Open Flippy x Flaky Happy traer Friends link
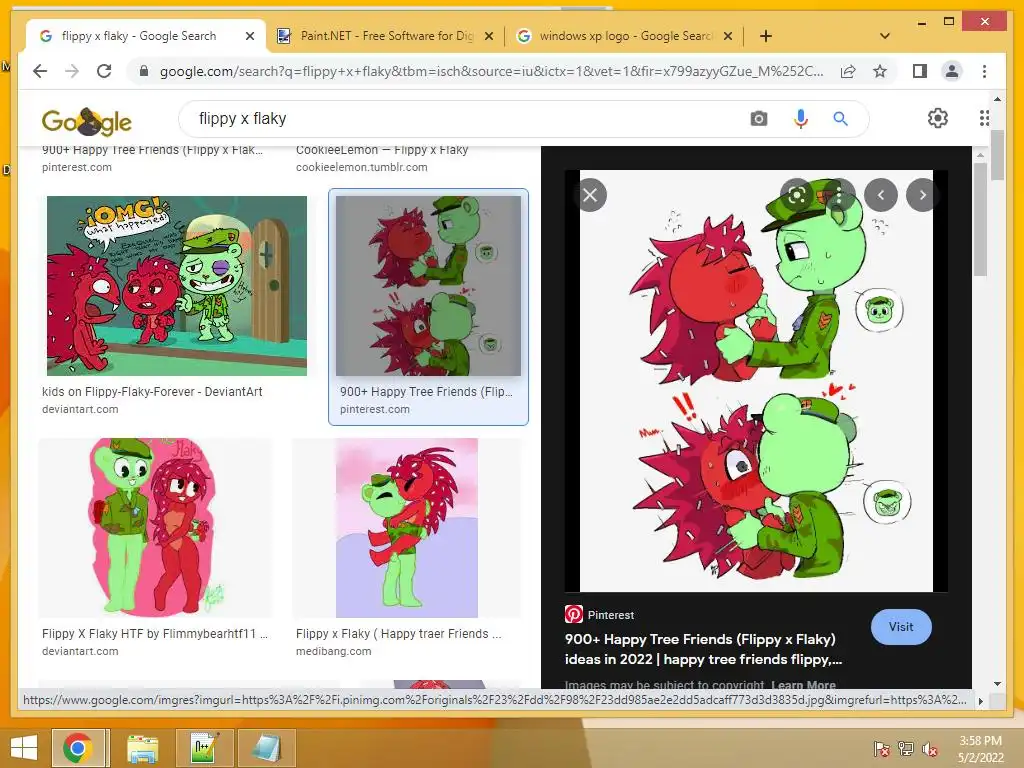 [x=398, y=633]
